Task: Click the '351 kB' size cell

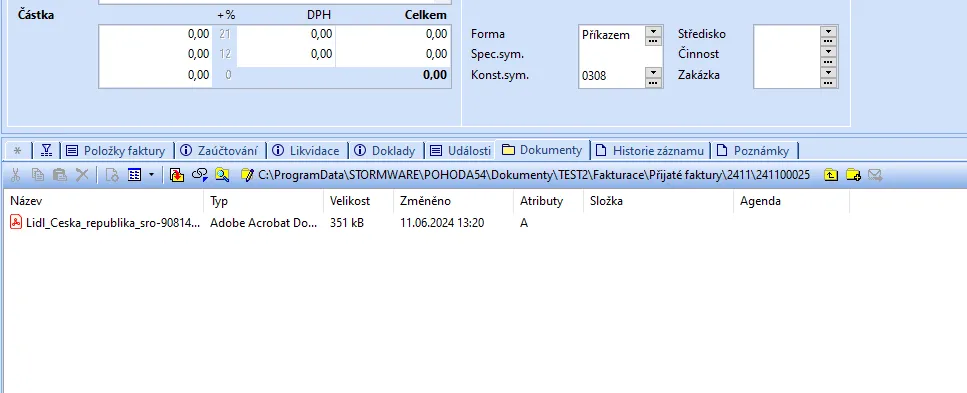Action: [347, 223]
